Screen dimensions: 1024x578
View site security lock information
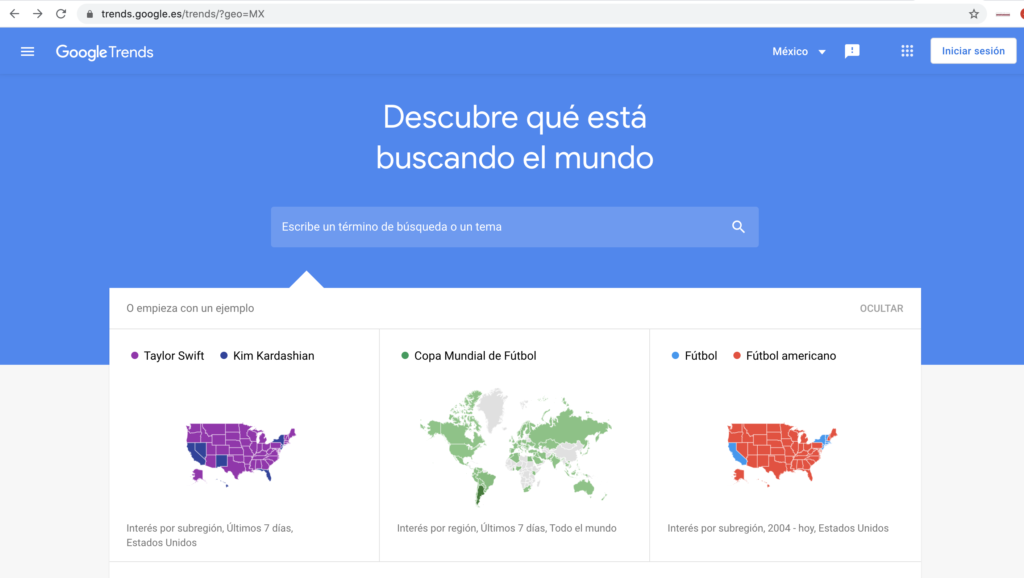coord(89,14)
